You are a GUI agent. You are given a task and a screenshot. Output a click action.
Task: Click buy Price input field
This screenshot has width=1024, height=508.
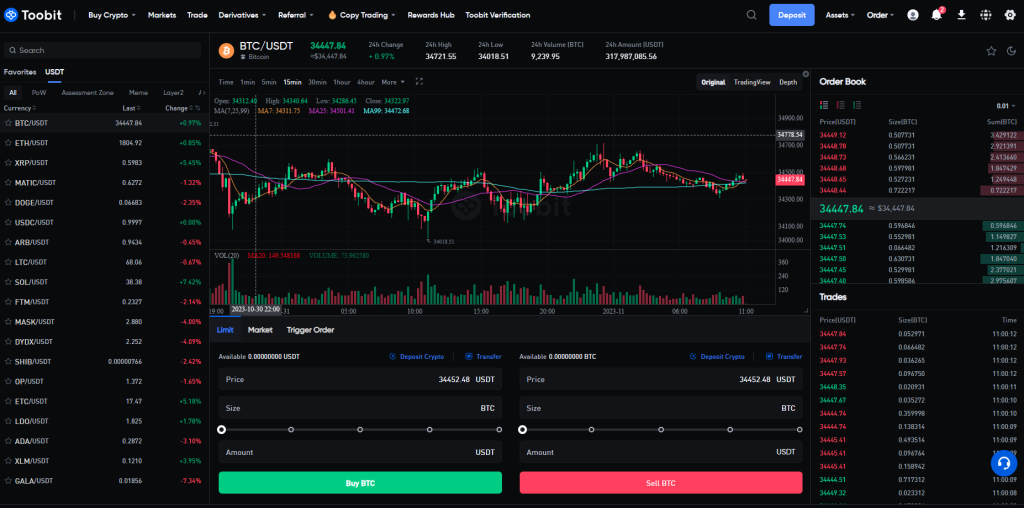pyautogui.click(x=360, y=379)
